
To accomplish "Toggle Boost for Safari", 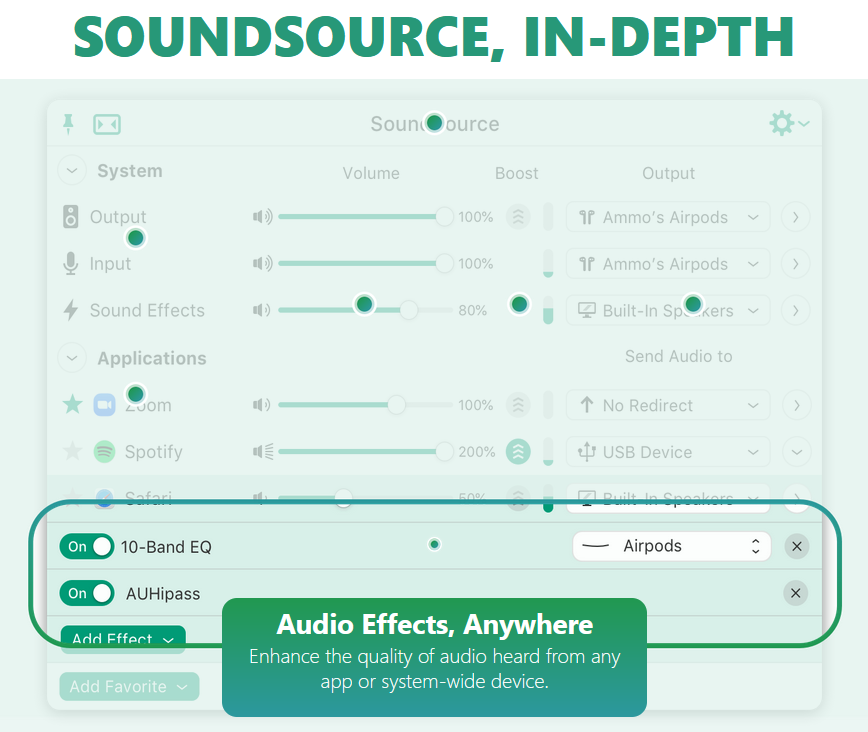I will click(x=518, y=498).
